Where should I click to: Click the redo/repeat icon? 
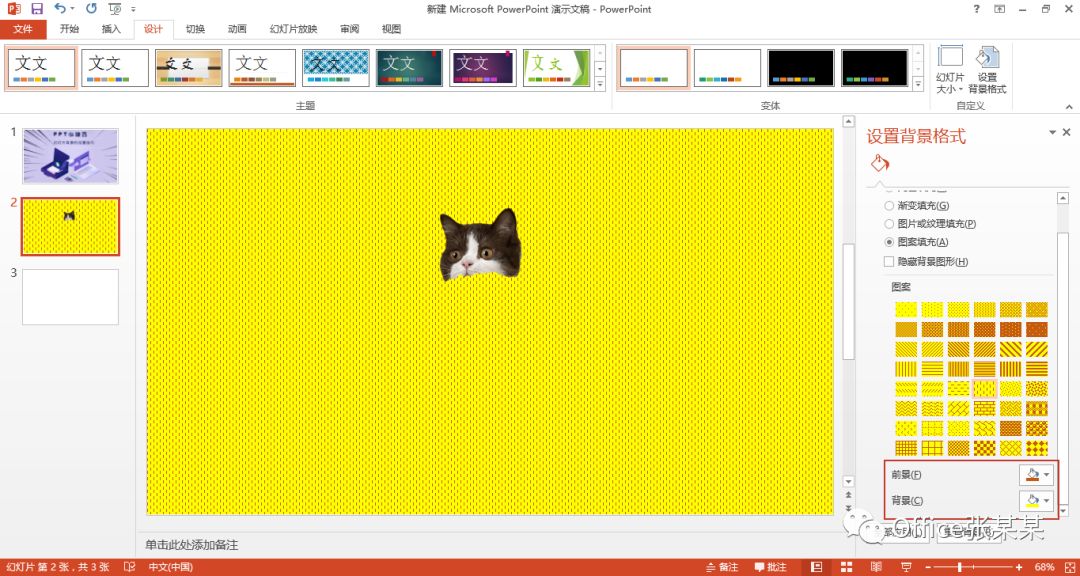coord(92,9)
